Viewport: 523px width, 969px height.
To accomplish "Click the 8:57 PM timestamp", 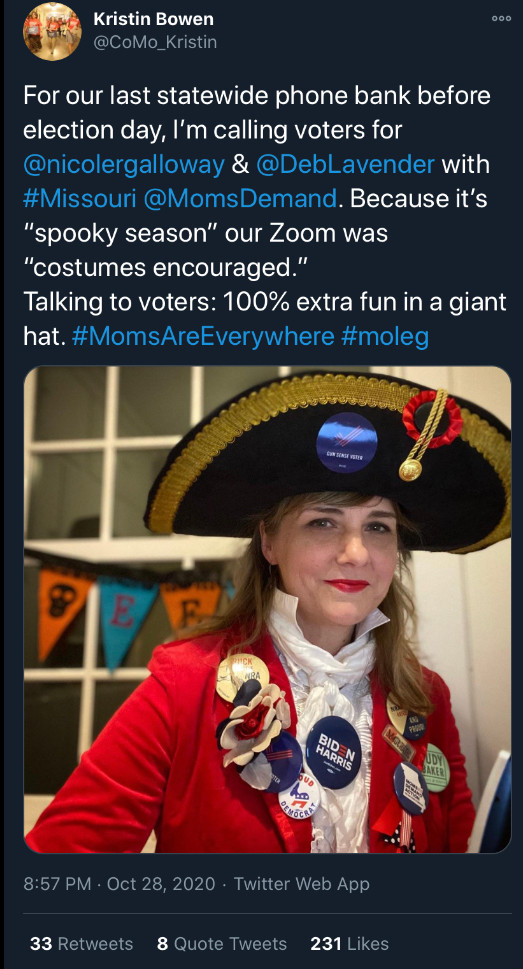I will pyautogui.click(x=57, y=884).
